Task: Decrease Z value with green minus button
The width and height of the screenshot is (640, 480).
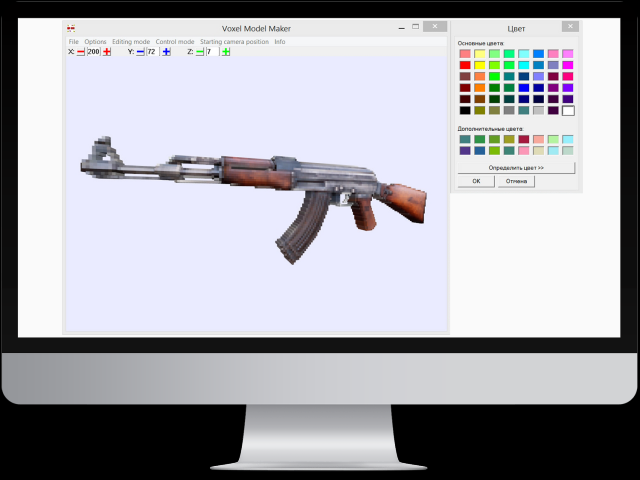Action: point(200,52)
